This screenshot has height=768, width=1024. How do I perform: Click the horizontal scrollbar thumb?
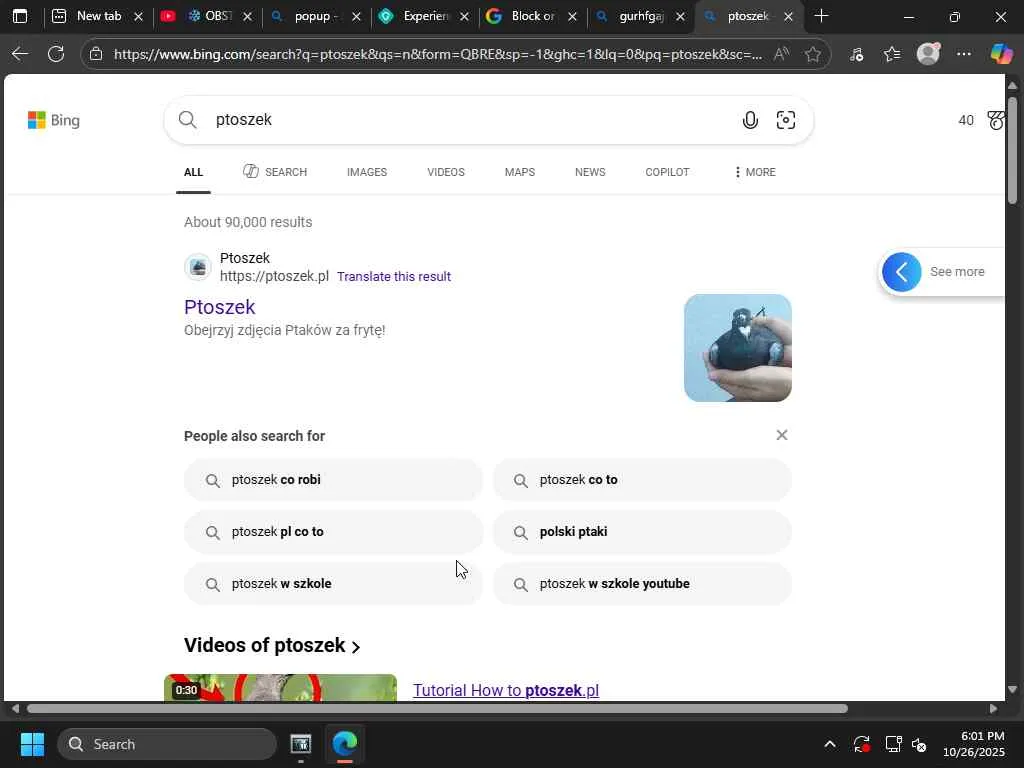tap(438, 709)
